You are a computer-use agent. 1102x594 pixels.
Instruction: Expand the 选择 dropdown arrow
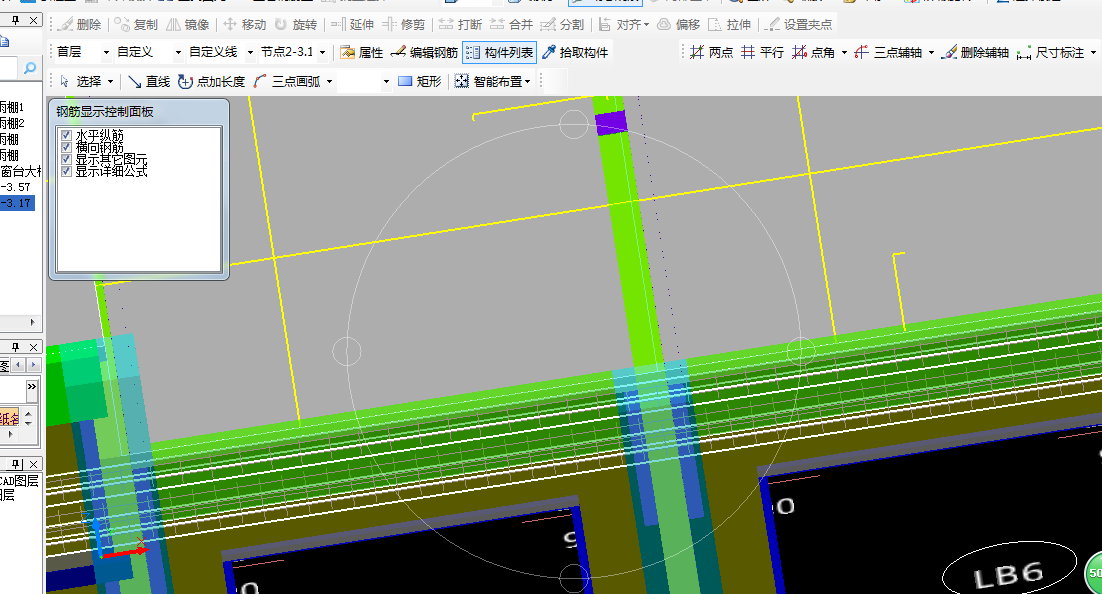click(111, 82)
